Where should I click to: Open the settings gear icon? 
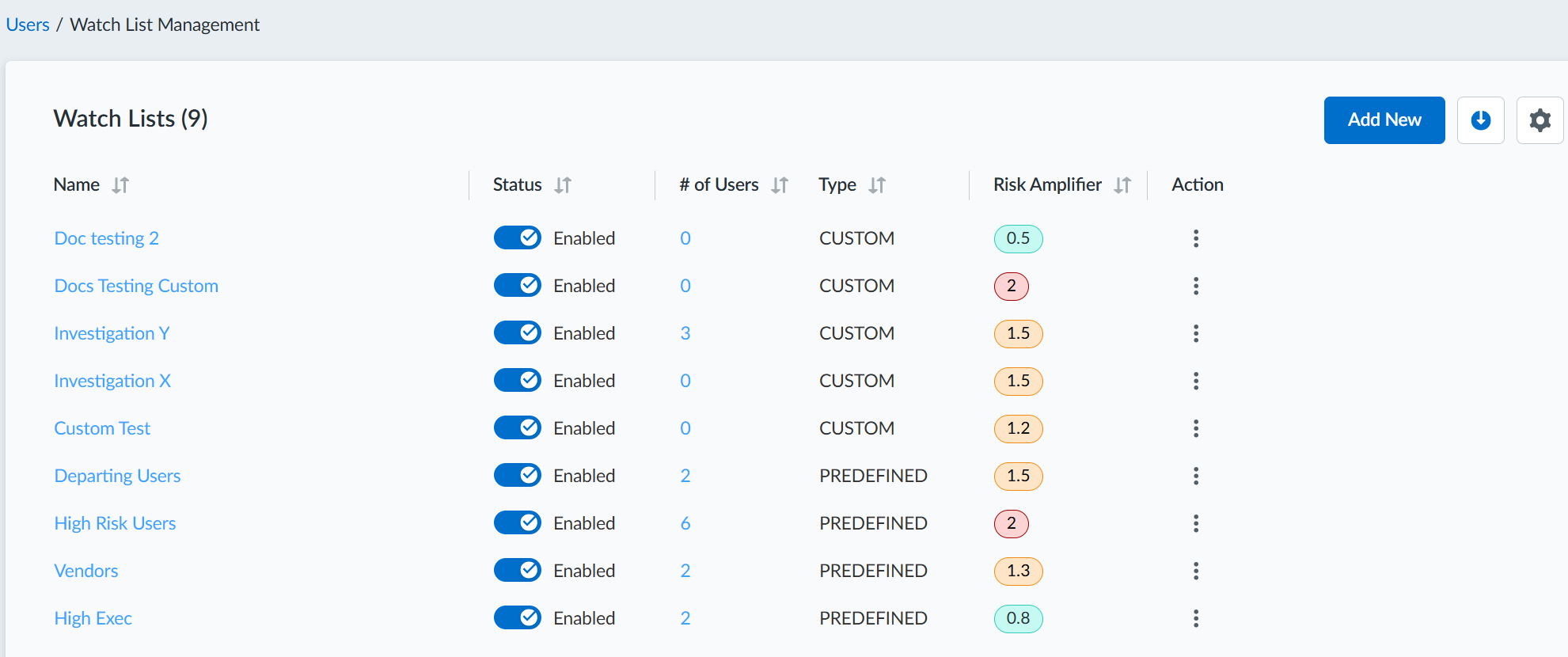[x=1540, y=120]
